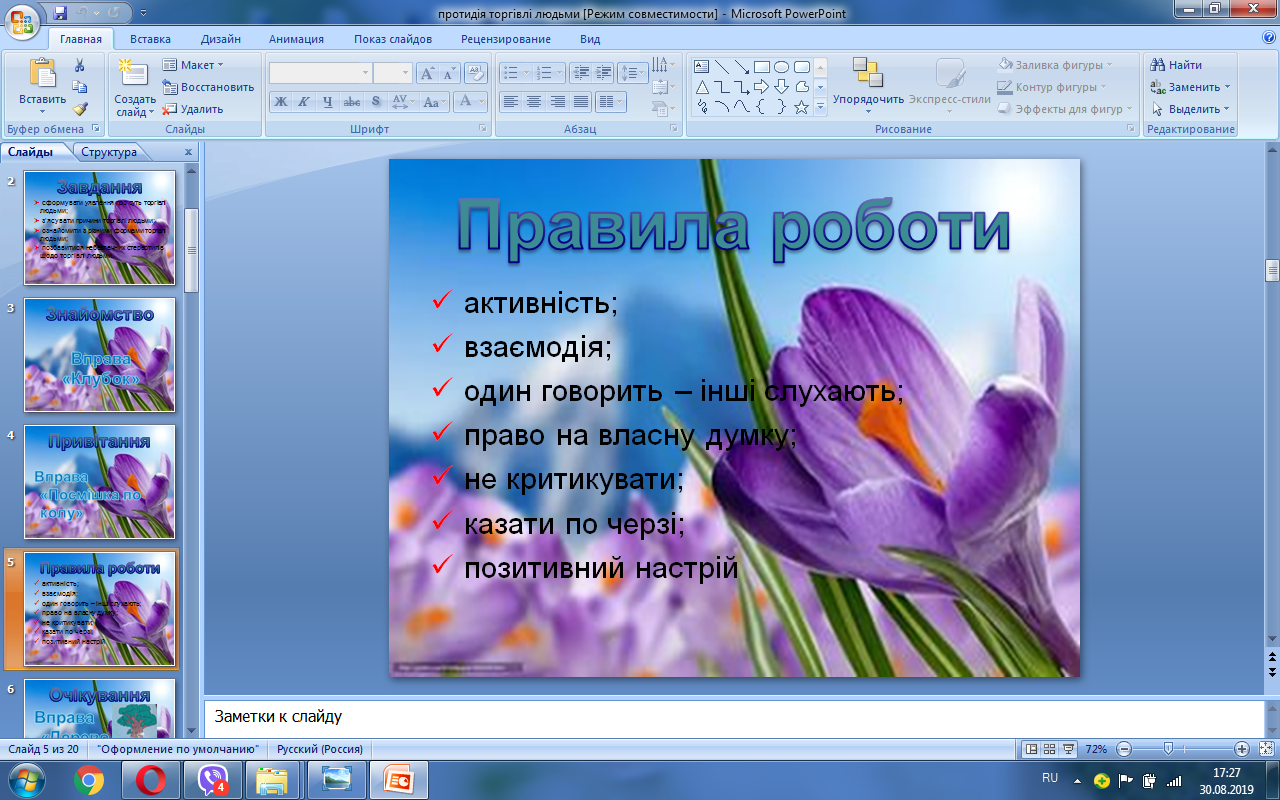Open the Анимация ribbon tab

tap(296, 39)
